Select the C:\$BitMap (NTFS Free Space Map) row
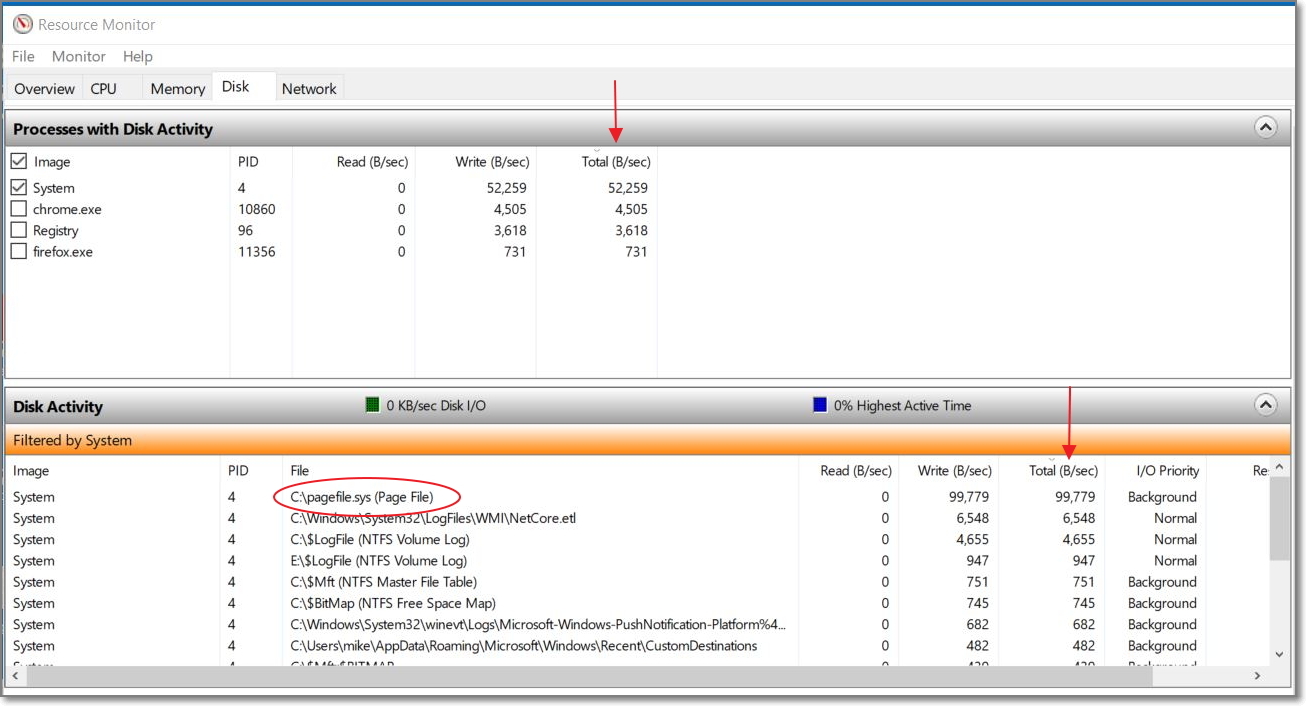Screen dimensions: 1306x706 click(638, 603)
